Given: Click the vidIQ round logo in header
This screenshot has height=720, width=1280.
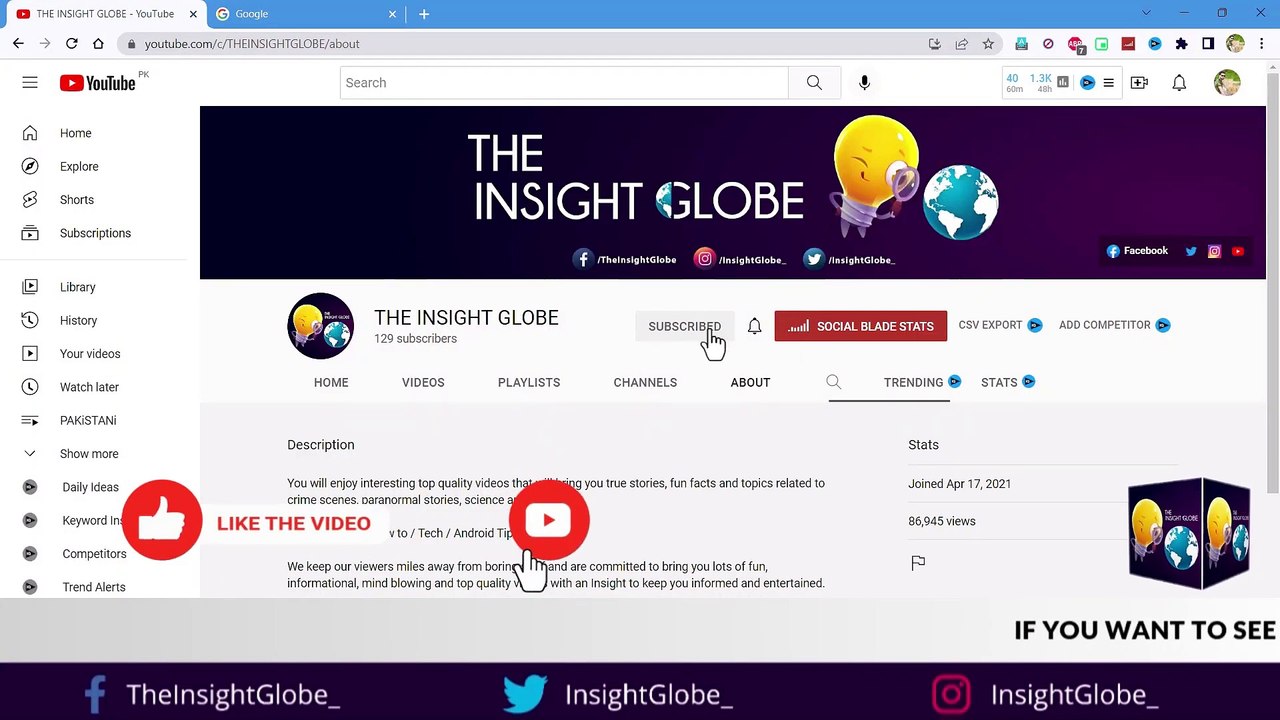Looking at the screenshot, I should coord(1087,83).
